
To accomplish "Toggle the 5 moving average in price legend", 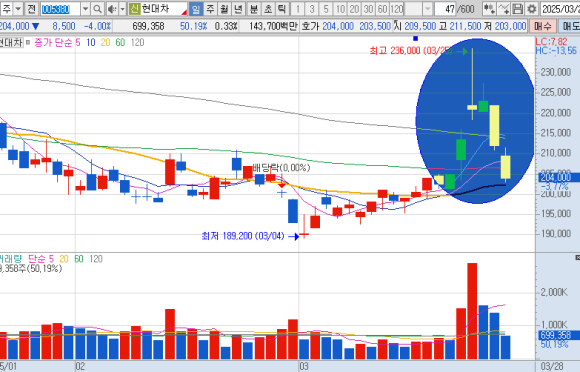I will (78, 43).
